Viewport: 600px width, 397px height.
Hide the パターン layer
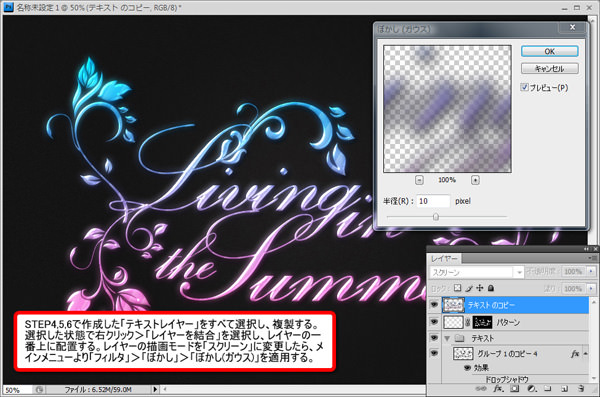coord(434,322)
